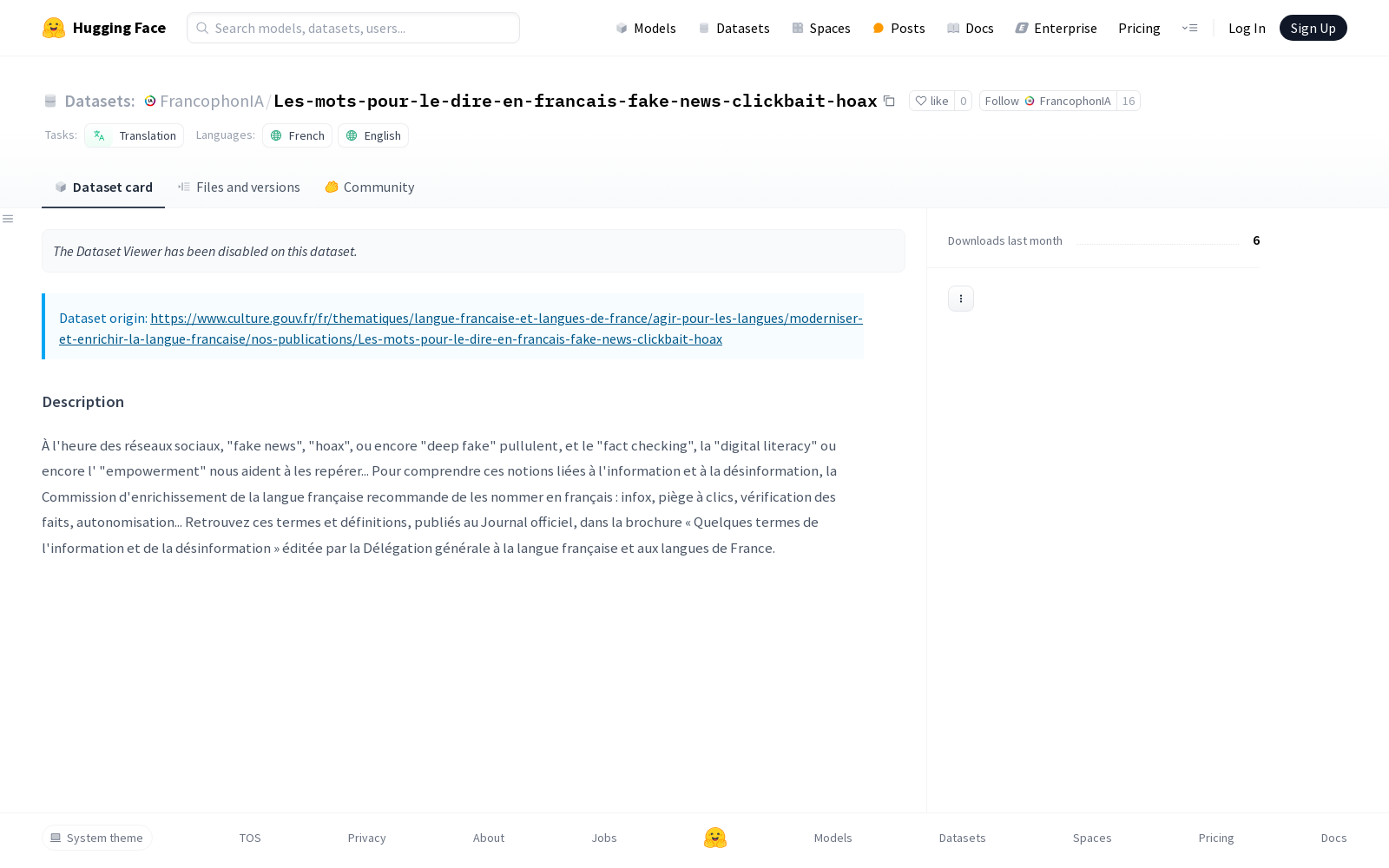The width and height of the screenshot is (1389, 868).
Task: Copy the dataset name to clipboard
Action: (x=889, y=101)
